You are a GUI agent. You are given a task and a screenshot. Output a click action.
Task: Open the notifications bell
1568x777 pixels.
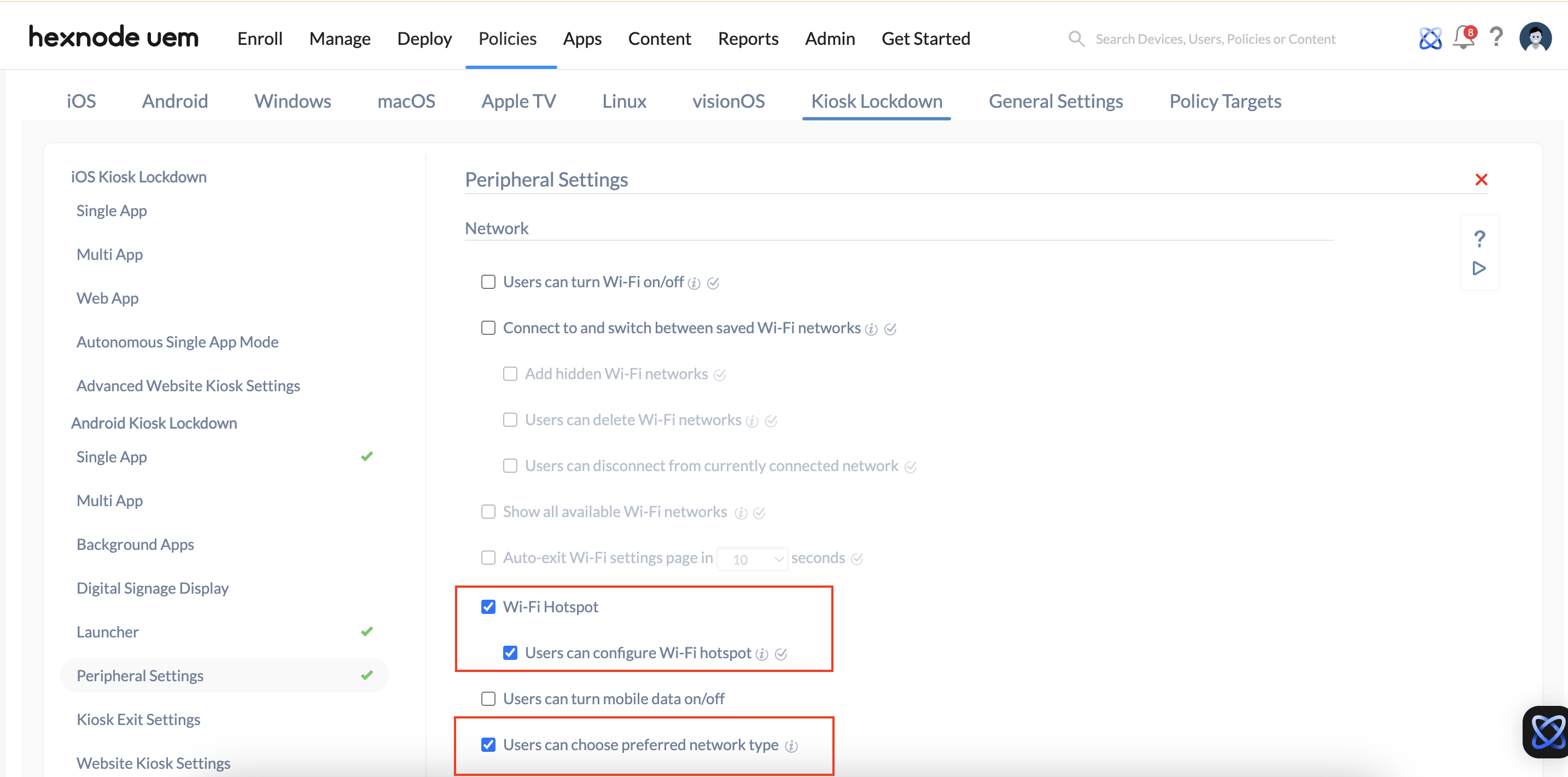1464,38
